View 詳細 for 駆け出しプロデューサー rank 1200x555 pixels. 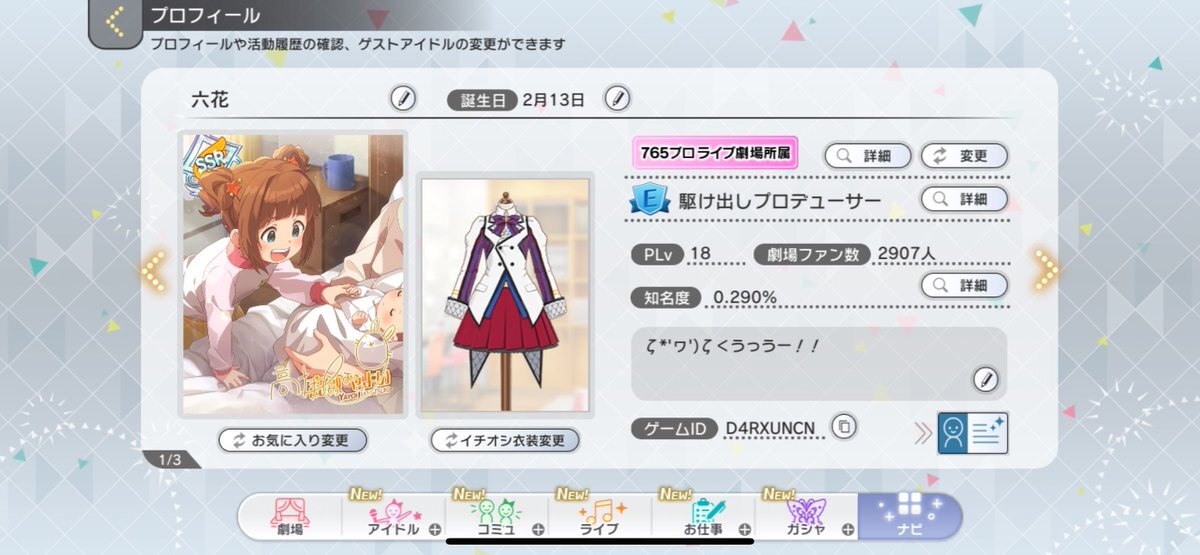964,199
